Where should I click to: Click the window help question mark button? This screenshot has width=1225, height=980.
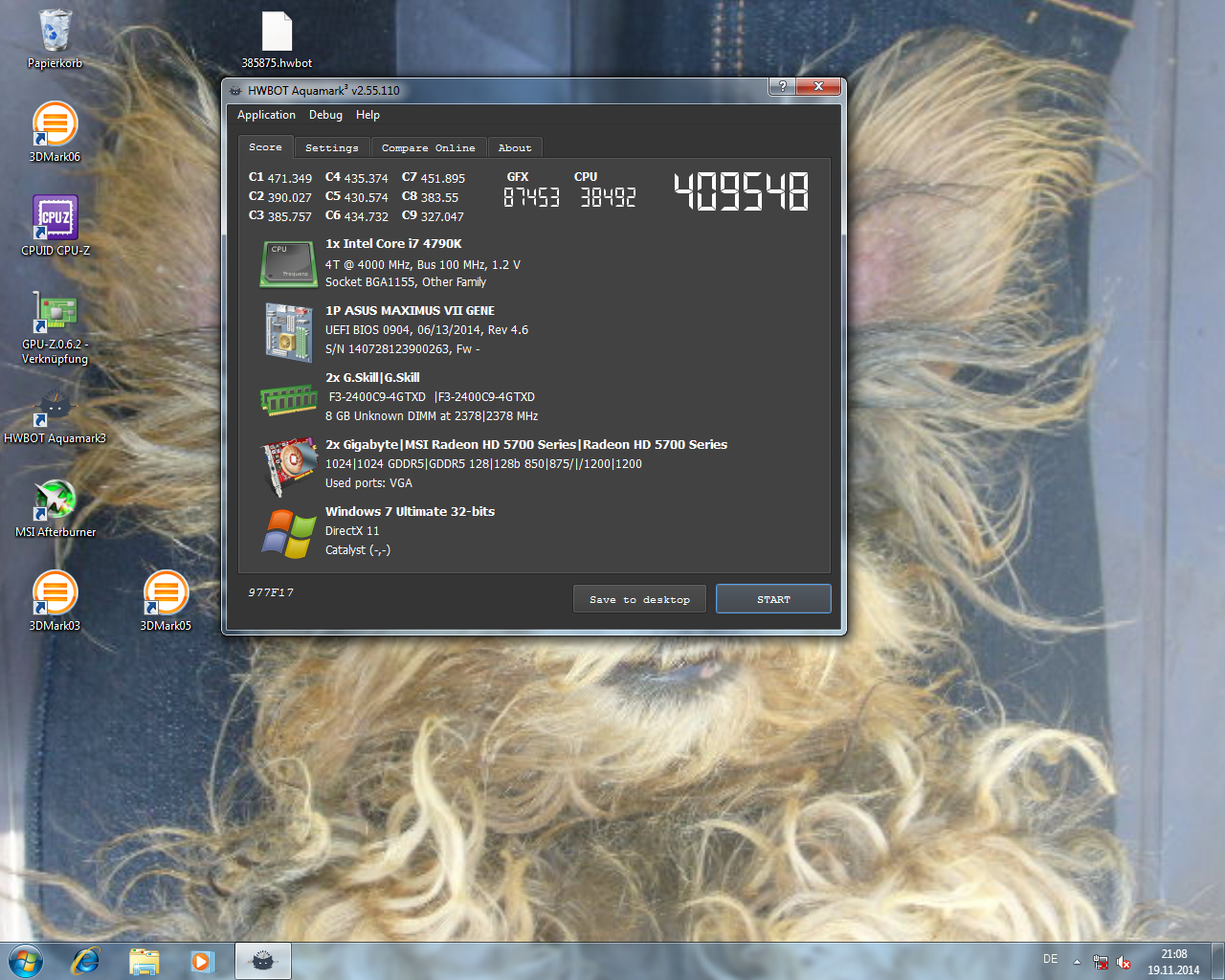(x=782, y=86)
